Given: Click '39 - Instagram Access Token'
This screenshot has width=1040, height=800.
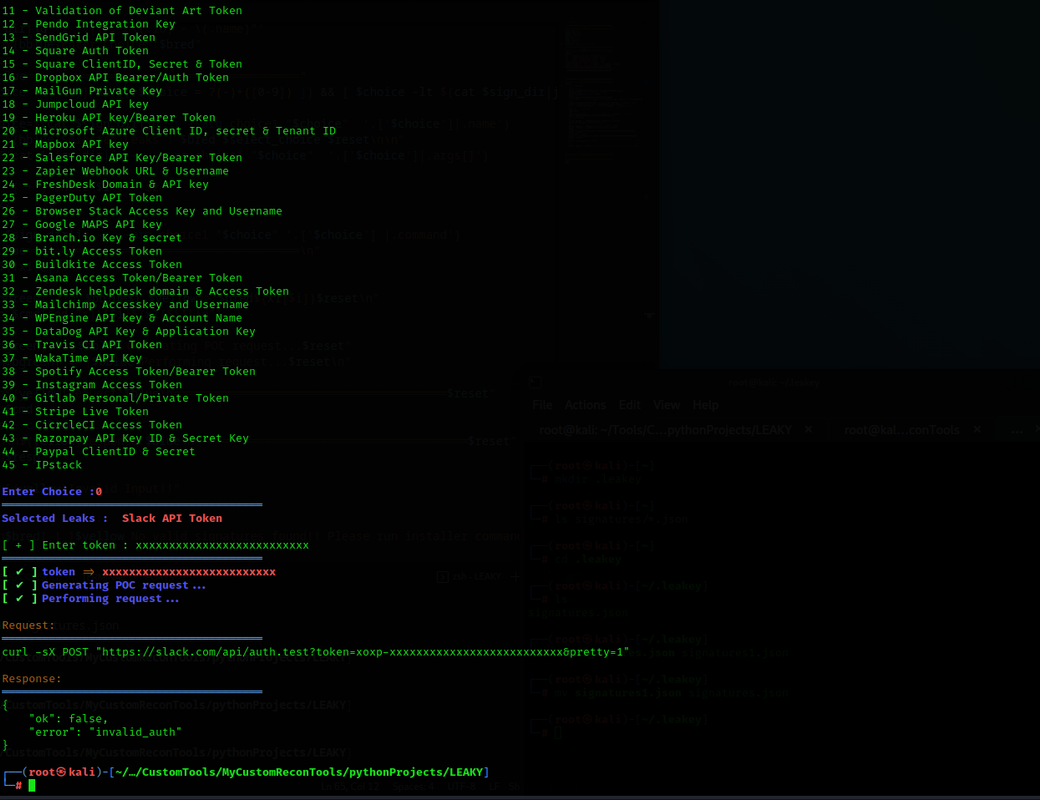Looking at the screenshot, I should (92, 385).
